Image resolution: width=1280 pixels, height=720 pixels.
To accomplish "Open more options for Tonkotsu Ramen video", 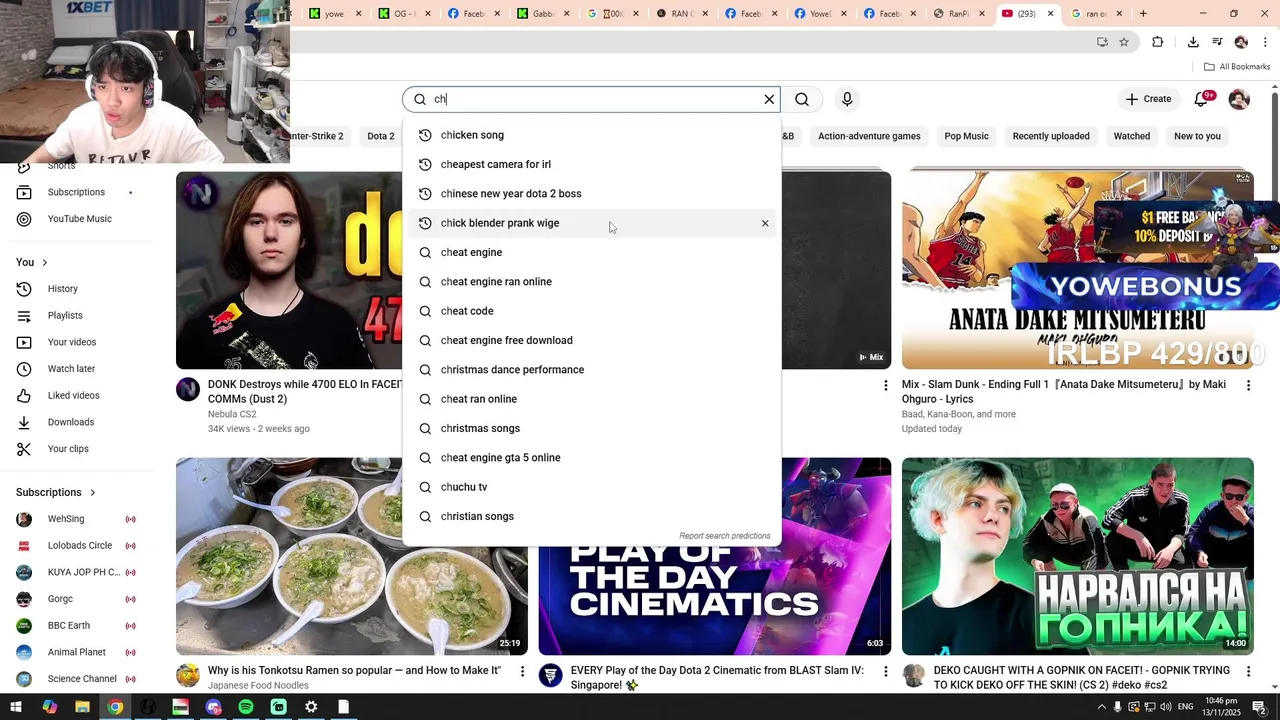I will [x=522, y=671].
